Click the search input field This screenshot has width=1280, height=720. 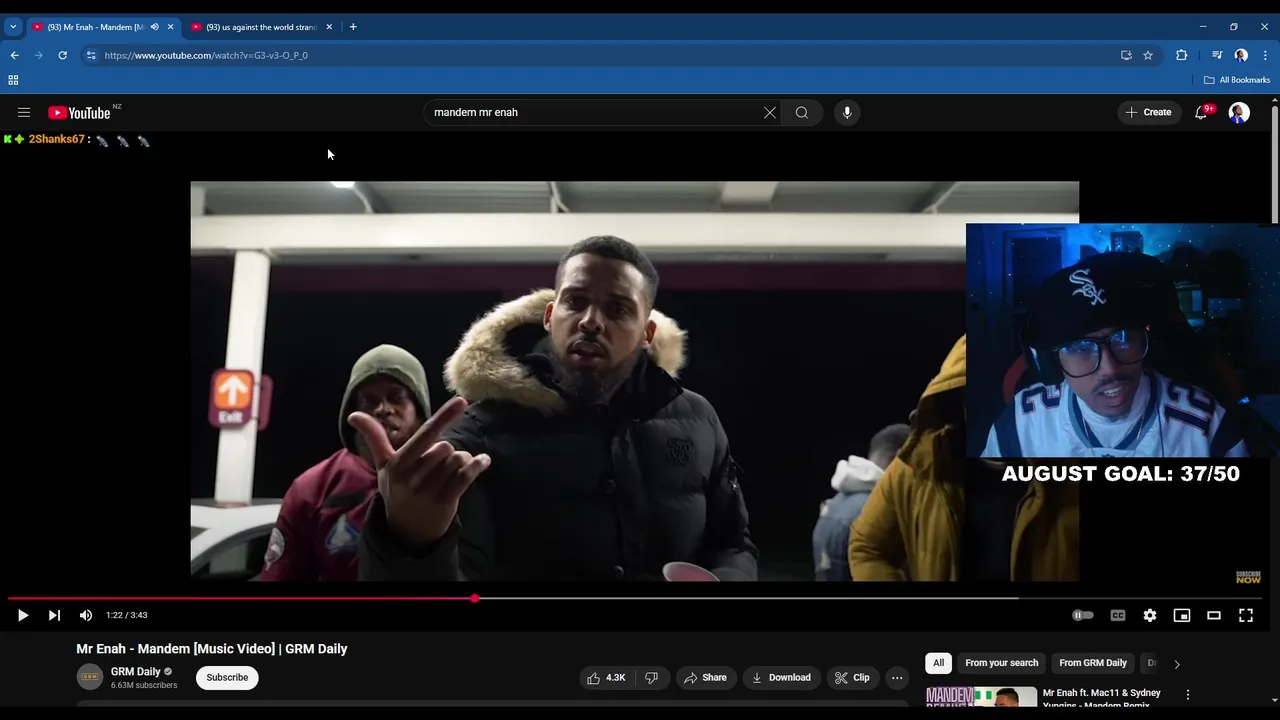[x=595, y=113]
